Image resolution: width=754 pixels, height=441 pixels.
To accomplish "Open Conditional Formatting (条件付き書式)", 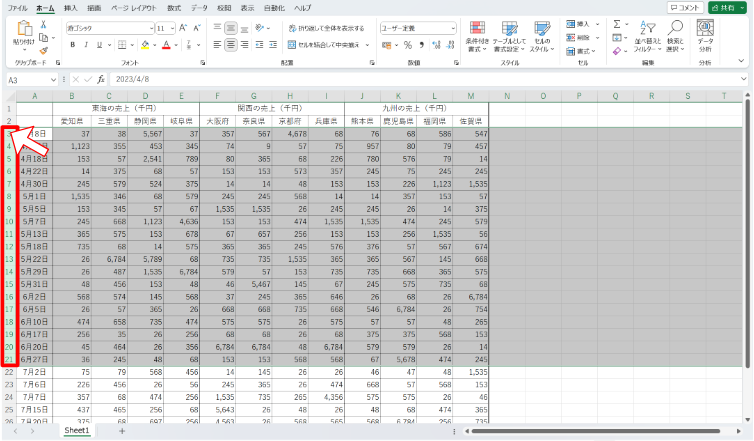I will pyautogui.click(x=477, y=37).
